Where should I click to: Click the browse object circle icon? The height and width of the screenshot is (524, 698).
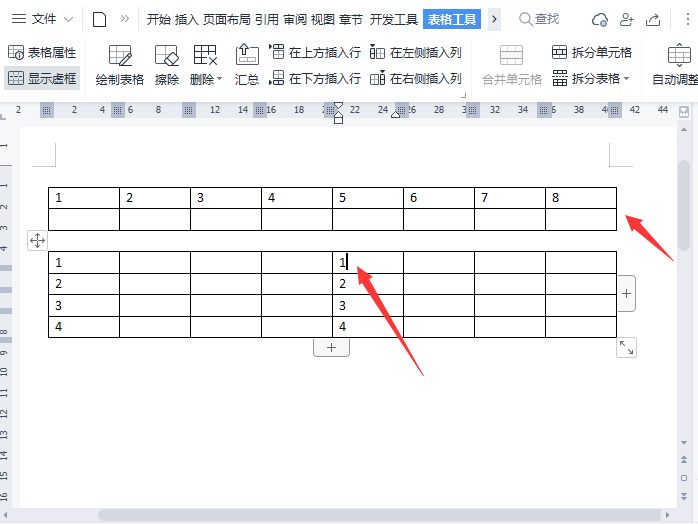(x=684, y=478)
